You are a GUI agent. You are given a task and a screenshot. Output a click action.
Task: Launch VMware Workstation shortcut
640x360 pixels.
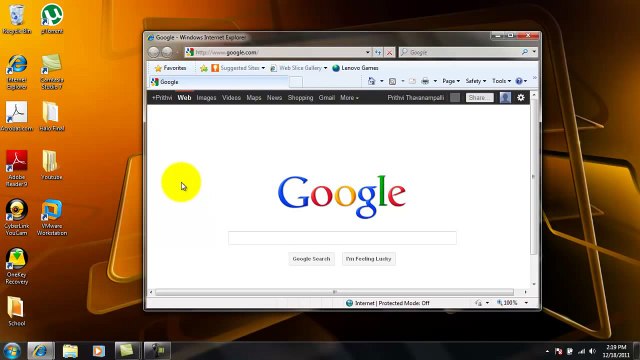52,217
